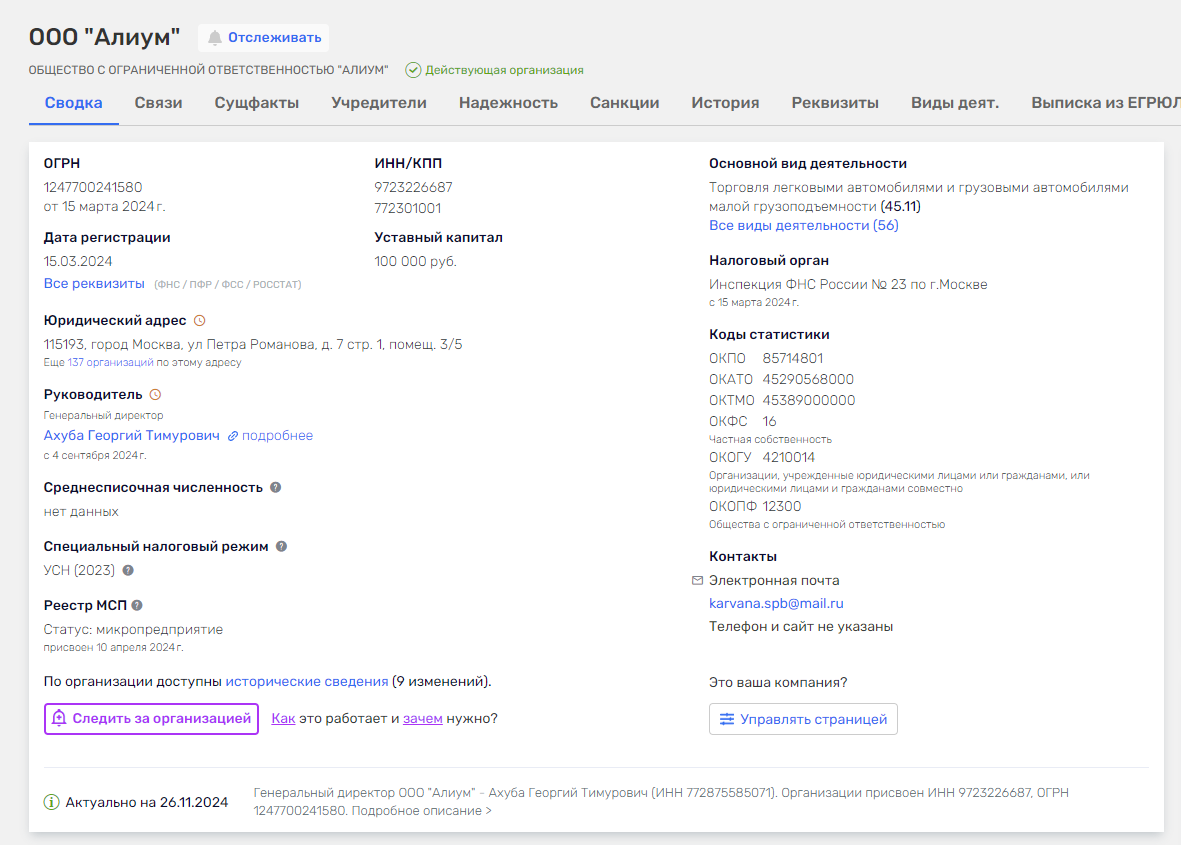The width and height of the screenshot is (1181, 845).
Task: Click Управлять страницей button
Action: pos(803,719)
